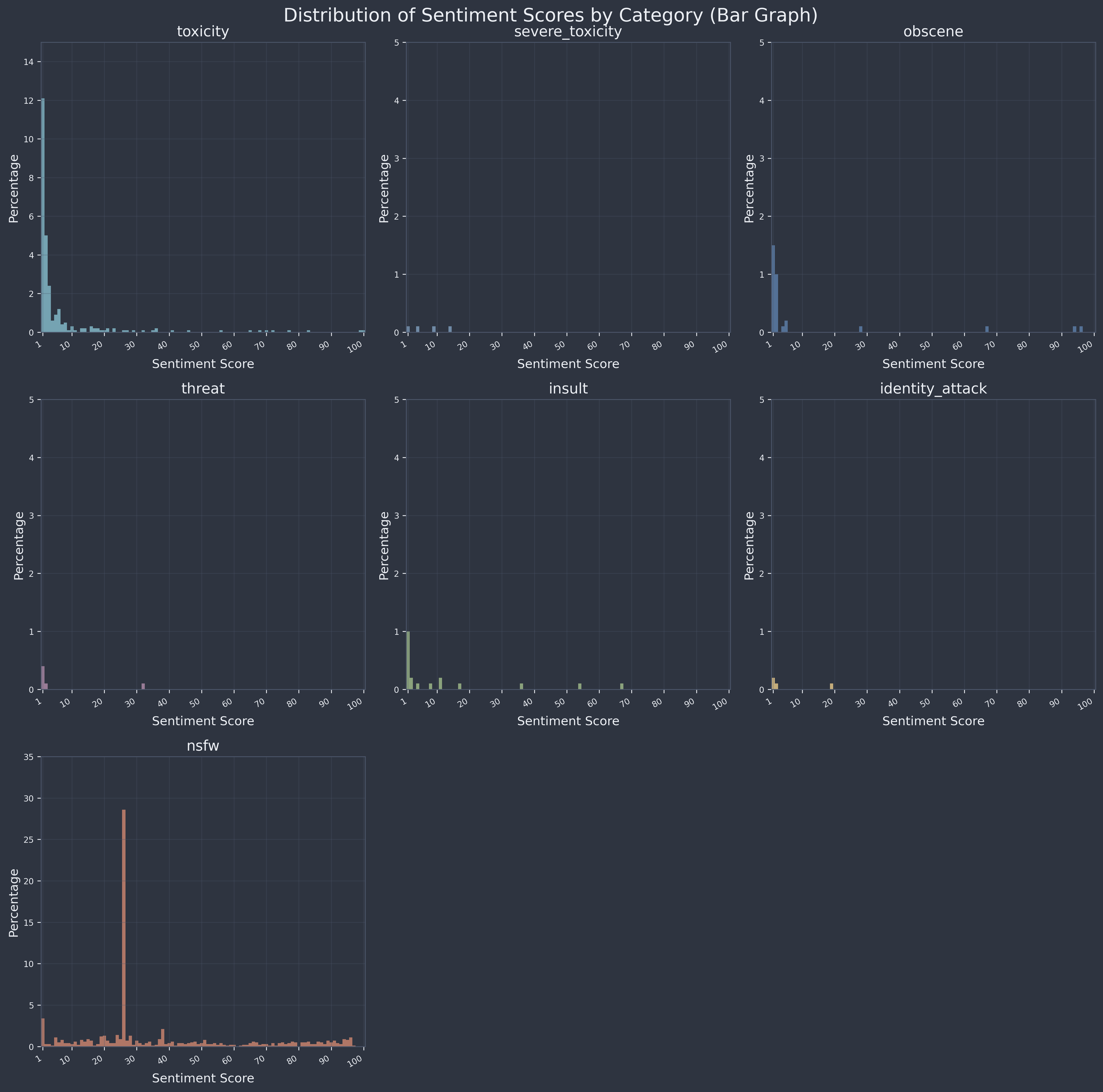The width and height of the screenshot is (1103, 1092).
Task: Click the threat chart bar near score 32
Action: click(x=143, y=686)
